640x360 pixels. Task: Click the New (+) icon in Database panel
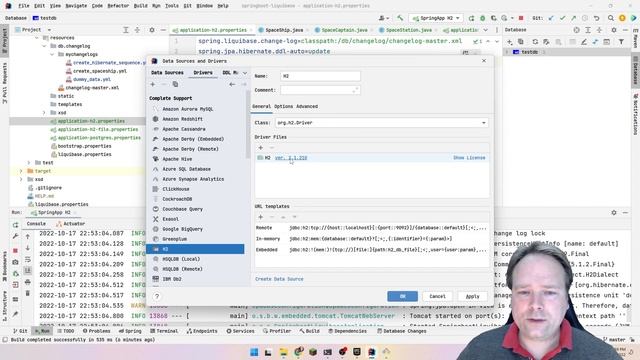point(510,42)
